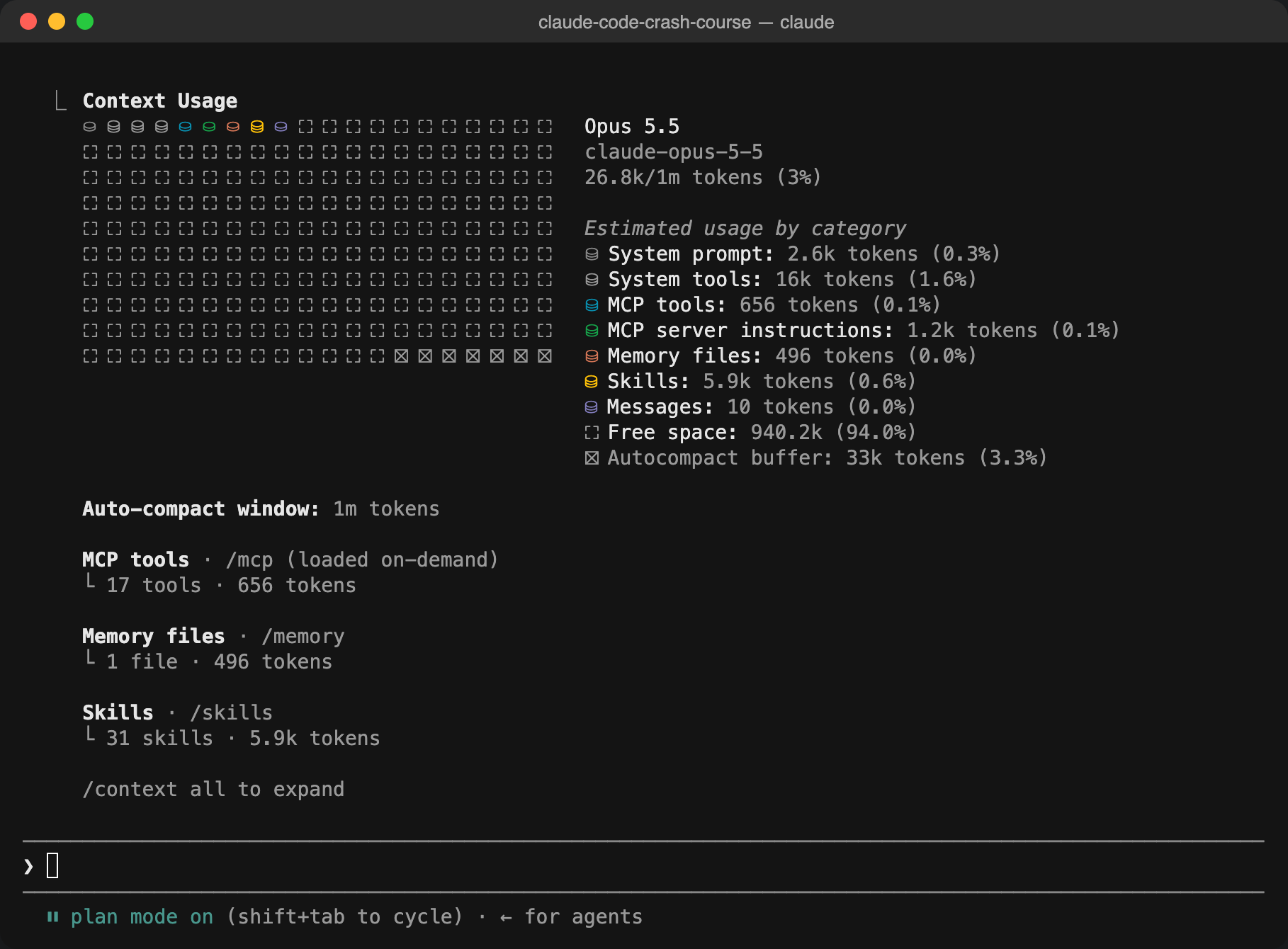The height and width of the screenshot is (949, 1288).
Task: Click the System tools legend icon
Action: (592, 280)
